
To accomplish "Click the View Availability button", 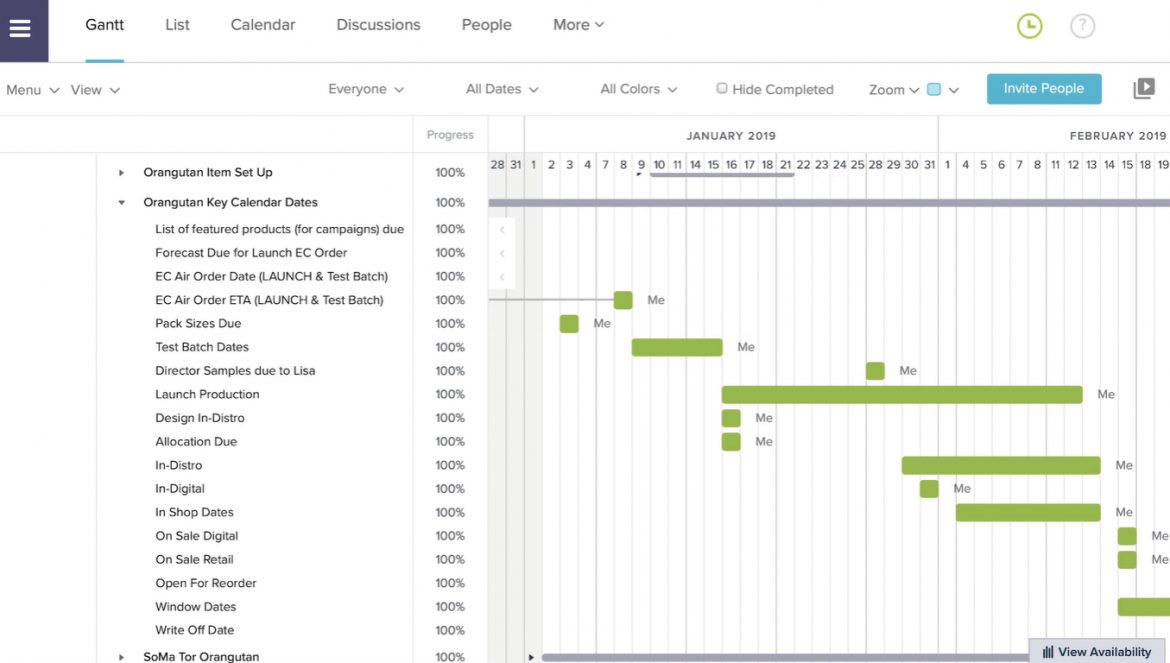I will 1096,651.
